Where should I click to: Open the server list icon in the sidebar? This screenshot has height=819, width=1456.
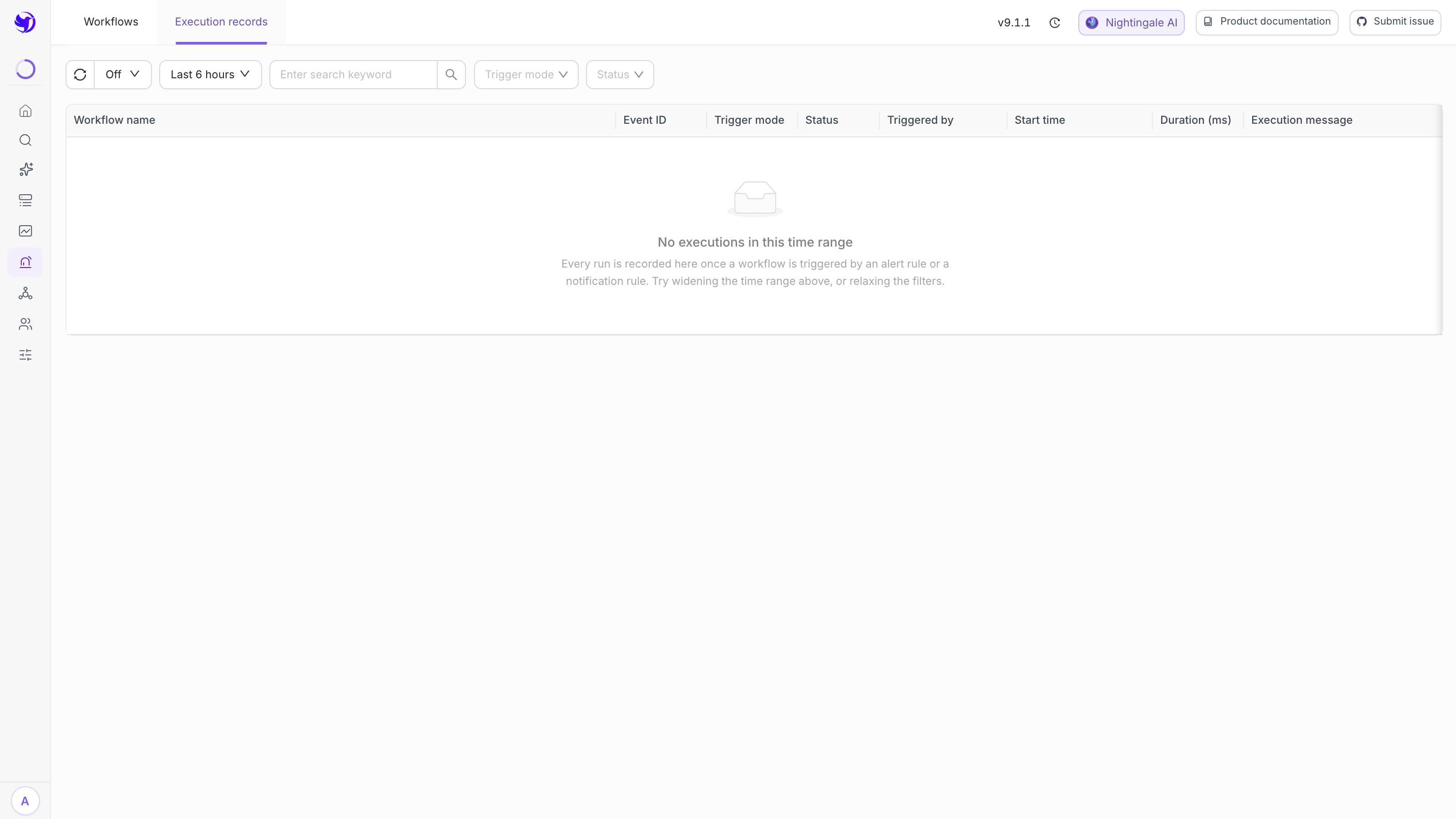coord(25,200)
